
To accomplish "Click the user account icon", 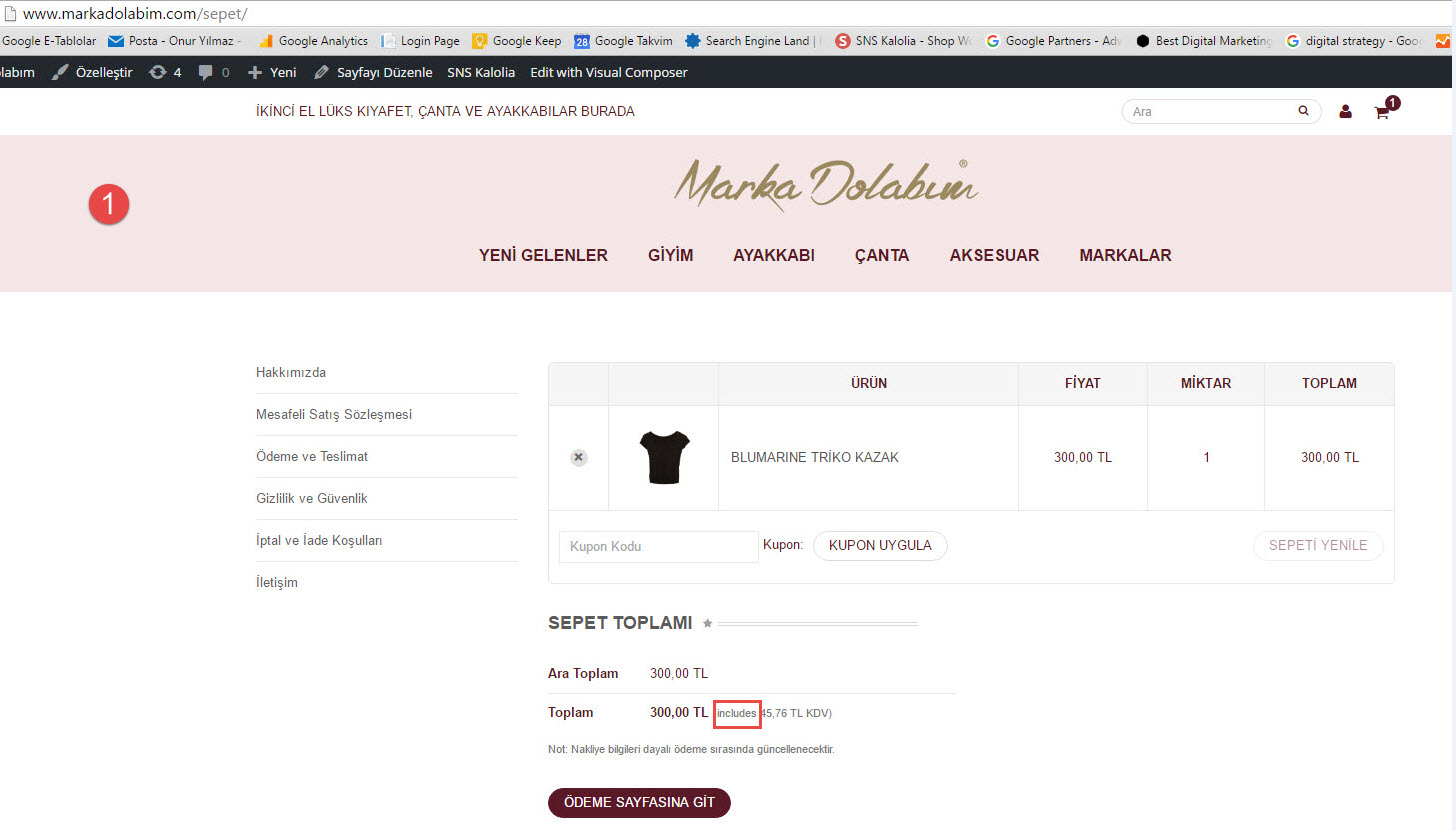I will click(1345, 112).
